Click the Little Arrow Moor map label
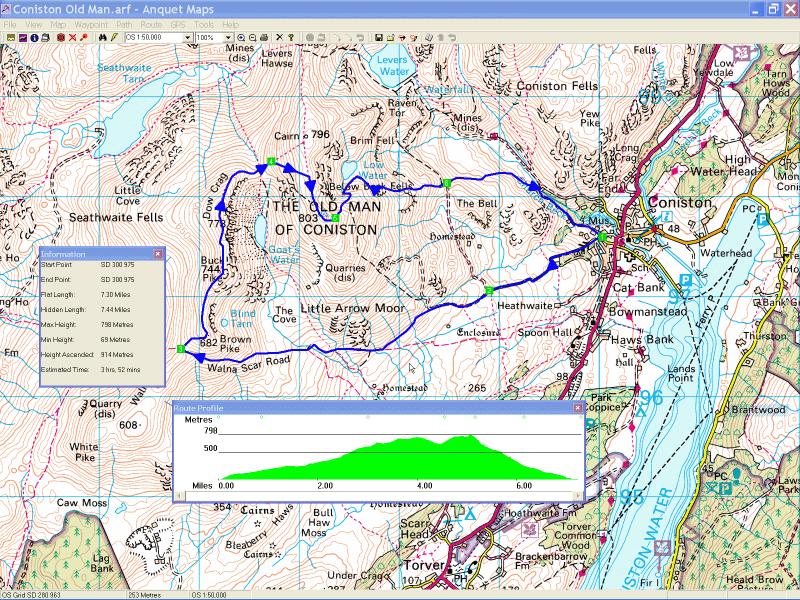 353,309
